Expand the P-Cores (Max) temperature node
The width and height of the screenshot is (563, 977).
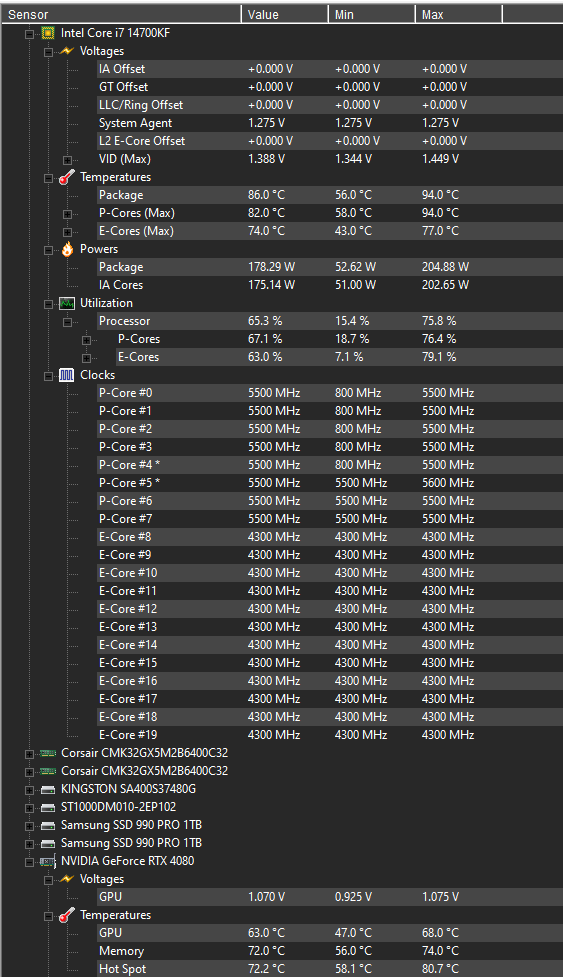[67, 214]
